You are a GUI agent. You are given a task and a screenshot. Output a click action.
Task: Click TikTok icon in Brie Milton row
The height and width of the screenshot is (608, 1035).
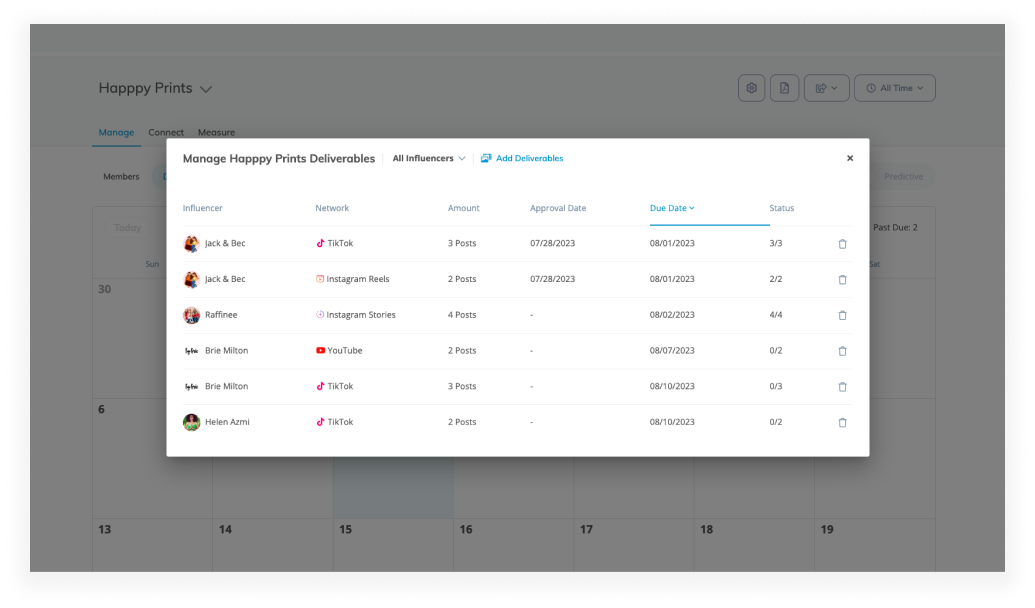pos(320,386)
